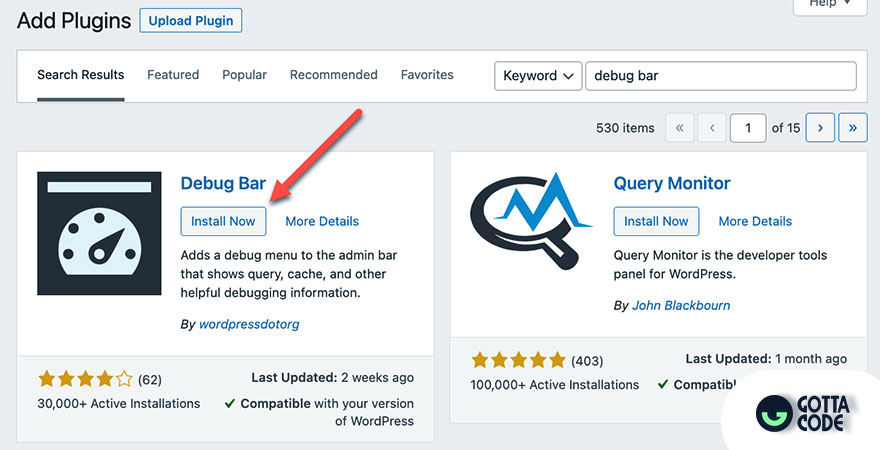The image size is (880, 450).
Task: View More Details for Query Monitor
Action: [x=755, y=221]
